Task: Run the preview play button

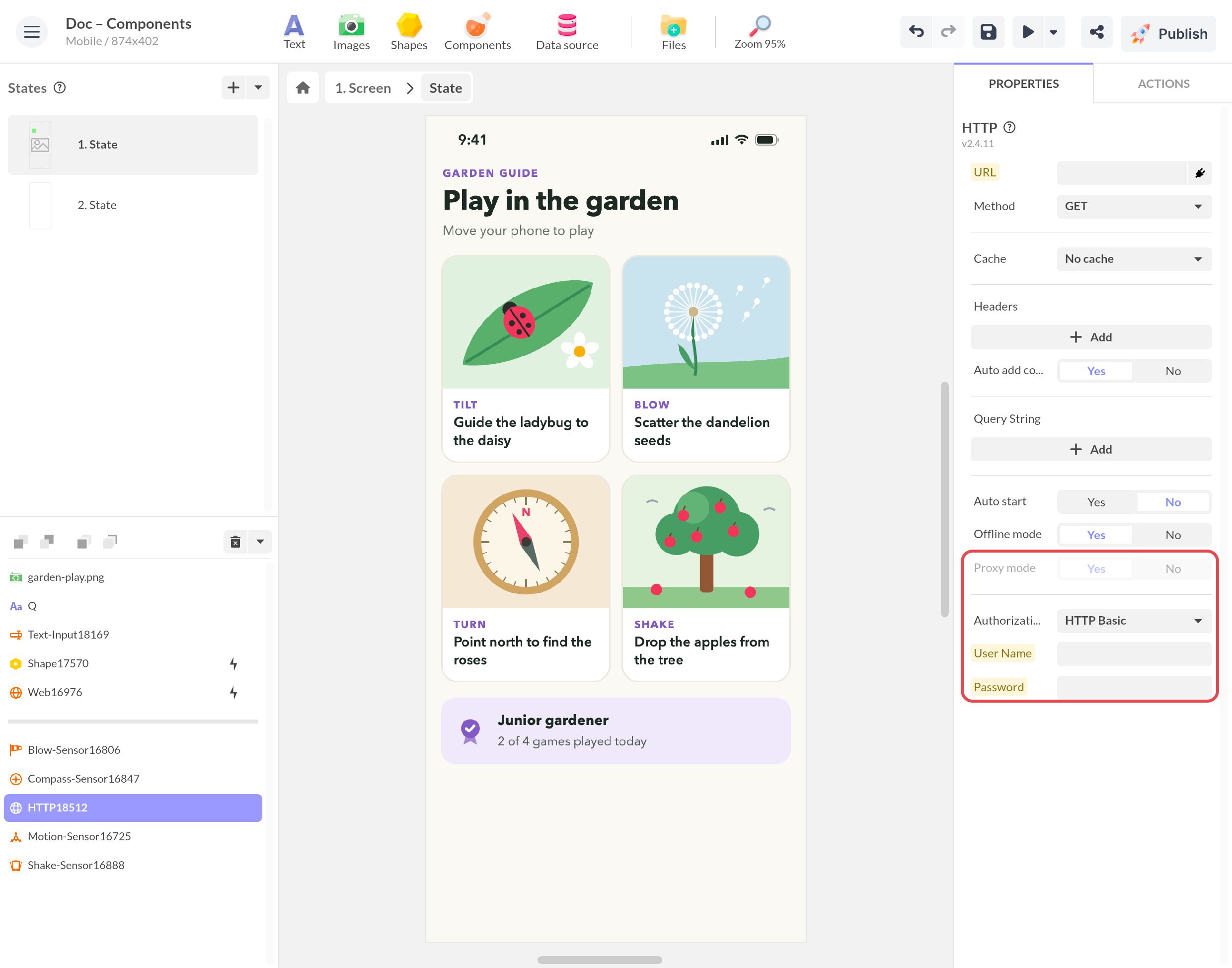Action: (1027, 32)
